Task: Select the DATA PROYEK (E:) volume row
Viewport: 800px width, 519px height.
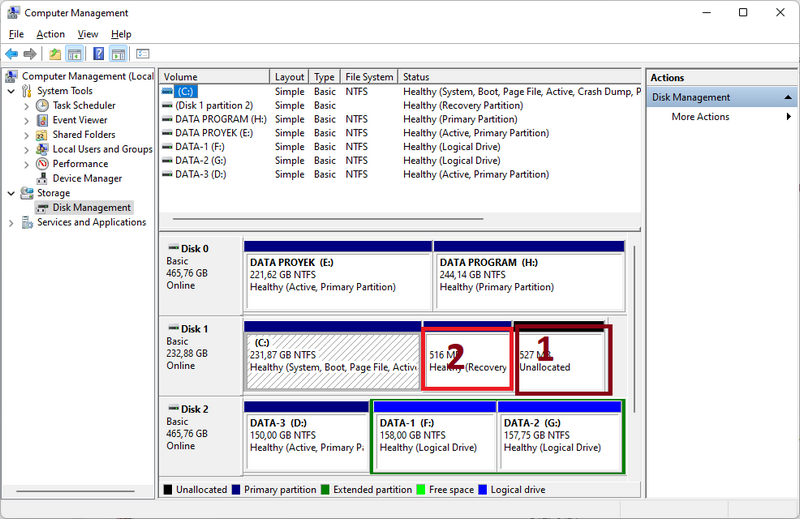Action: click(x=400, y=133)
